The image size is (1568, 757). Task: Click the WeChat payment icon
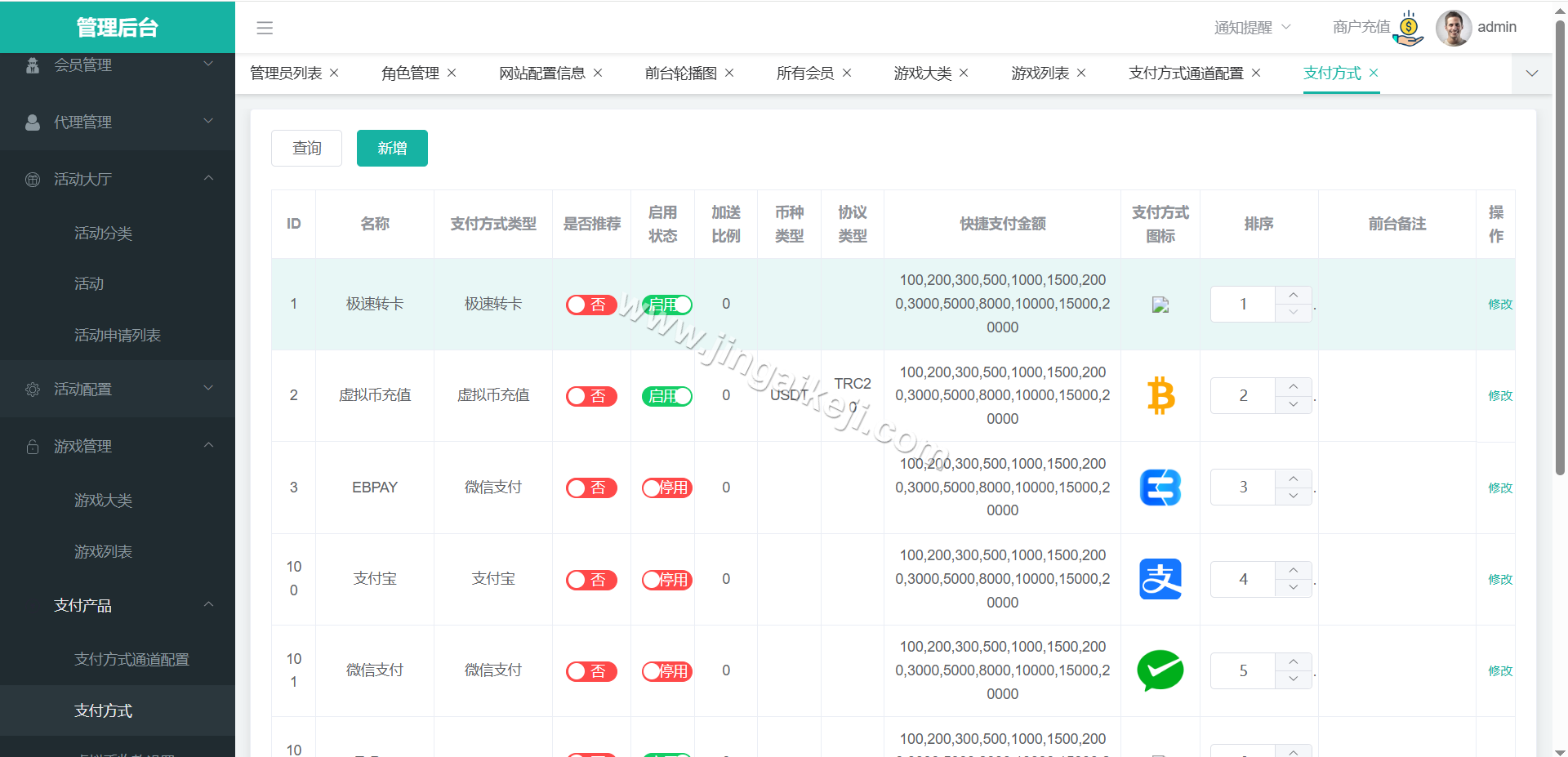point(1160,670)
